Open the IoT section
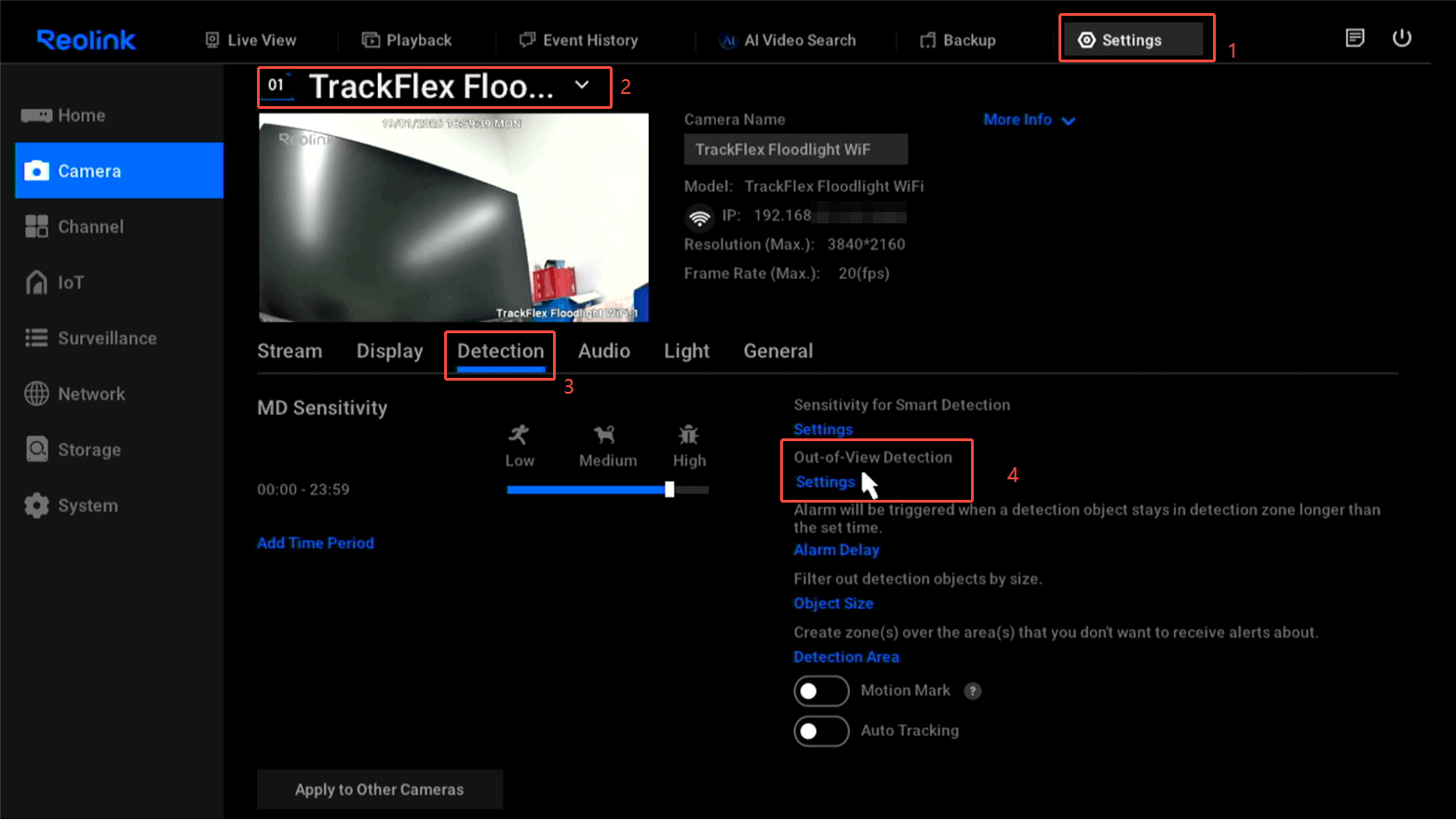The width and height of the screenshot is (1456, 820). coord(73,282)
